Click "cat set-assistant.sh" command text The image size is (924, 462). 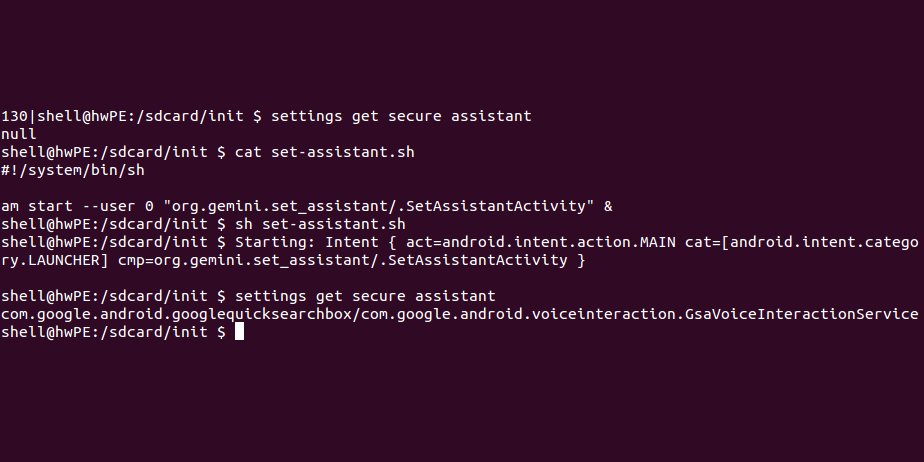pos(324,152)
